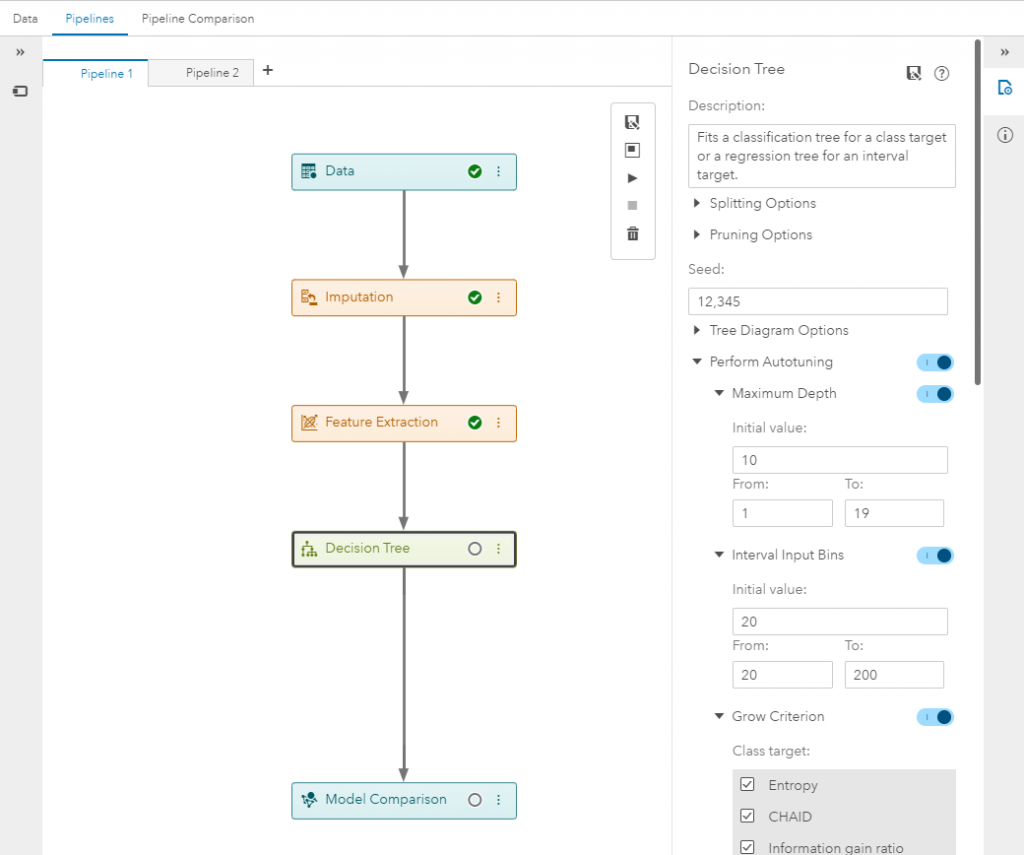
Task: Expand Splitting Options
Action: (753, 203)
